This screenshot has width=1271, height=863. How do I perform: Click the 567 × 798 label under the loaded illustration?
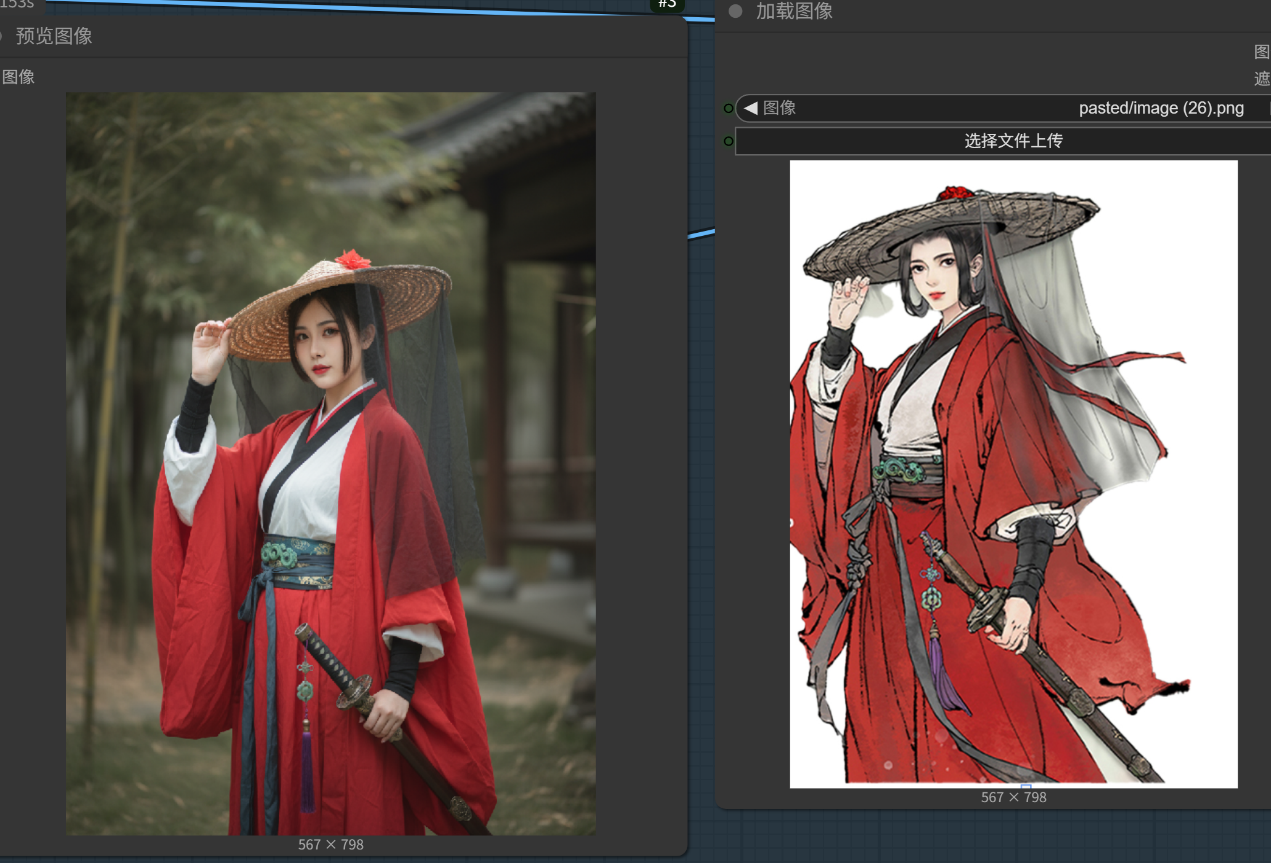[x=1013, y=797]
